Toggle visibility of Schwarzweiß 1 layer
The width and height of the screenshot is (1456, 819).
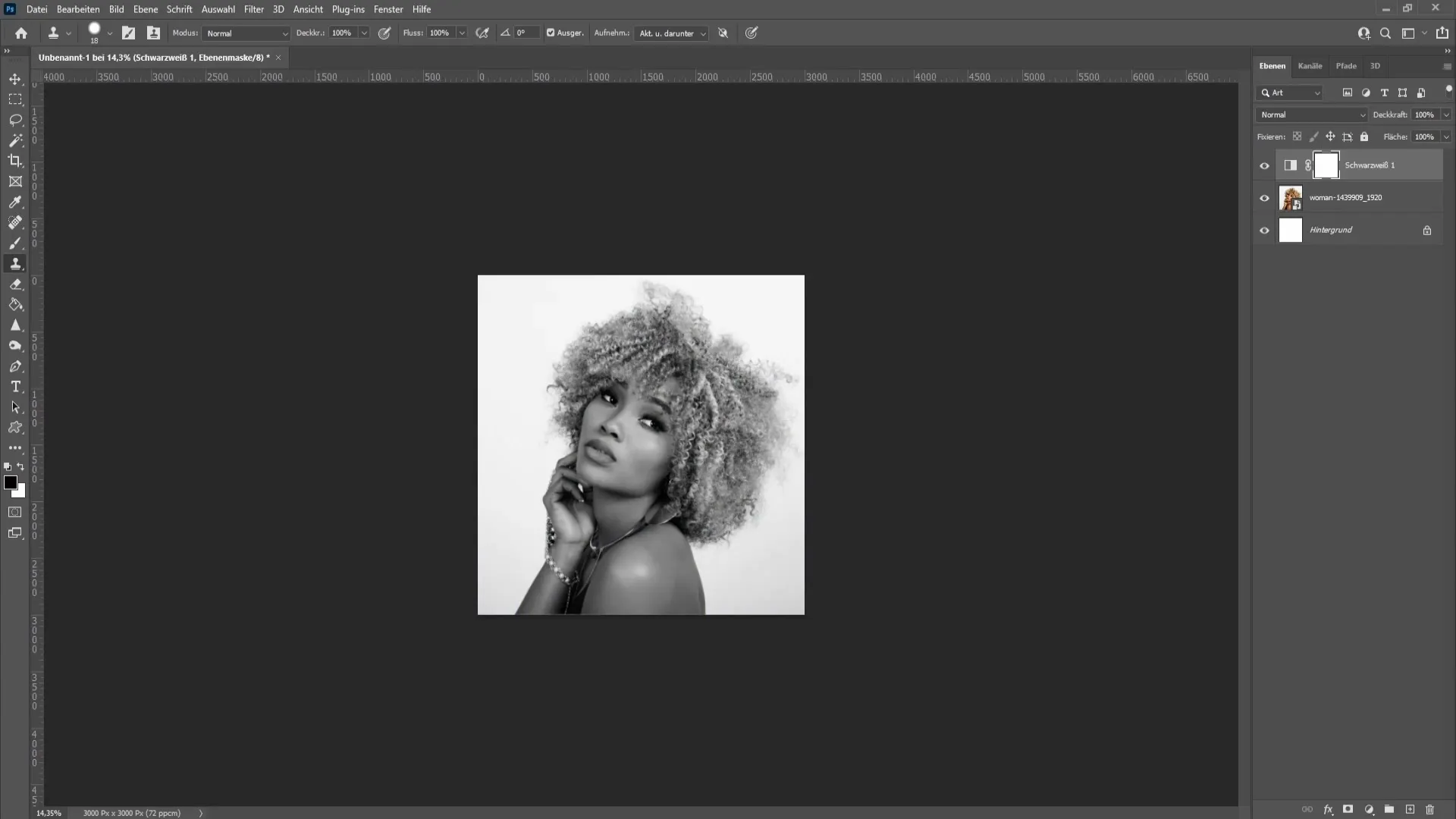[1264, 165]
